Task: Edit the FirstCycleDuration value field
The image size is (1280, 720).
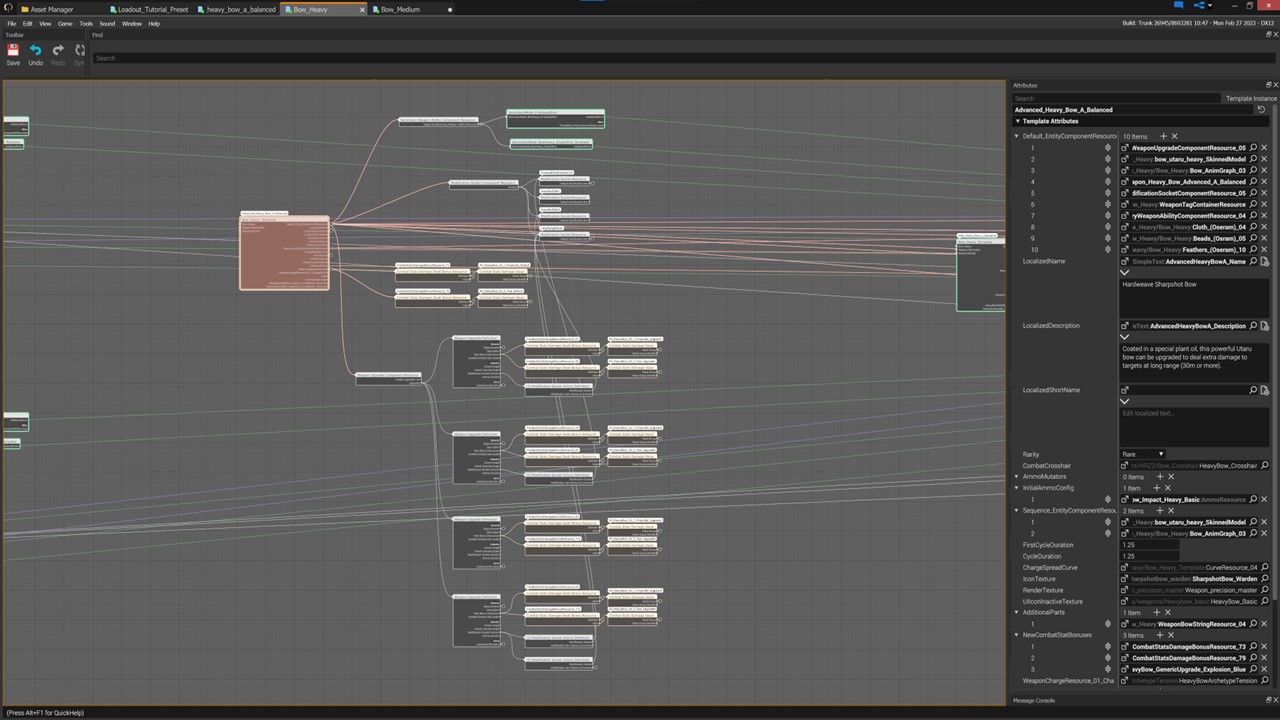Action: tap(1150, 545)
